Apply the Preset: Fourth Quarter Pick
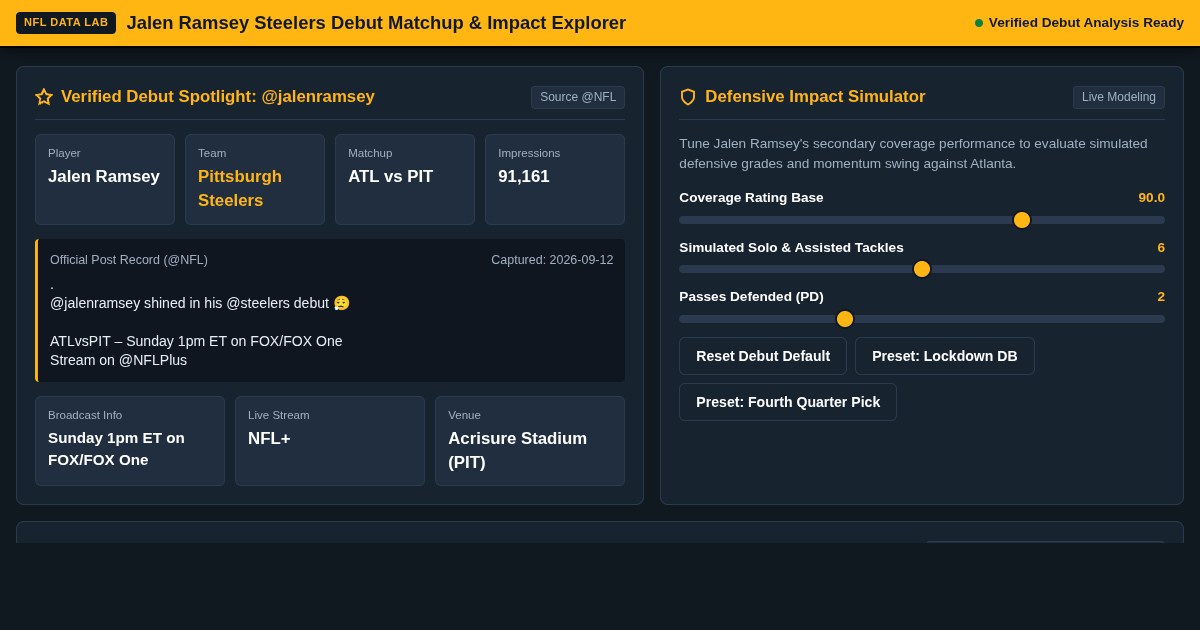Screen dimensions: 1200x630 pos(788,402)
